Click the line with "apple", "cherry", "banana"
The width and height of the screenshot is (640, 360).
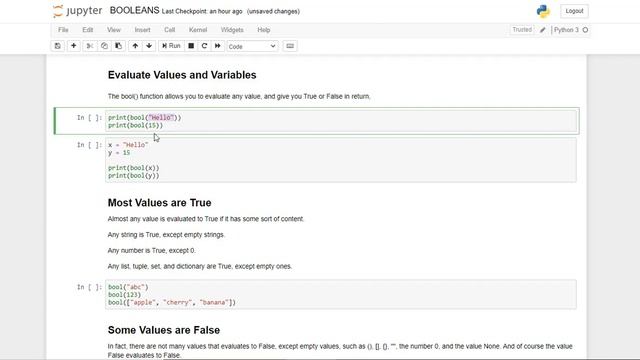172,302
